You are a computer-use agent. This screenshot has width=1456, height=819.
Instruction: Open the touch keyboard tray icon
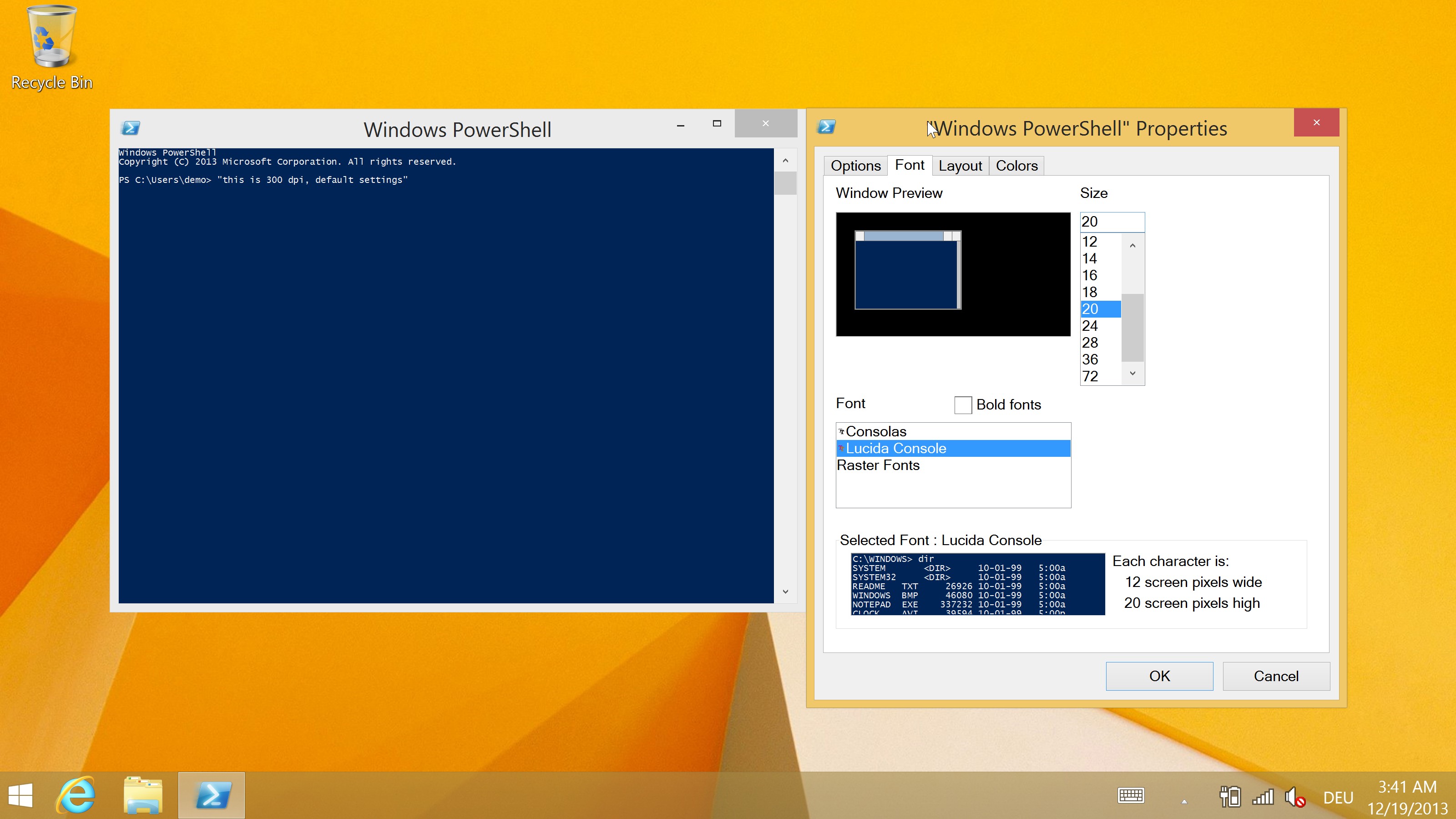click(1131, 795)
